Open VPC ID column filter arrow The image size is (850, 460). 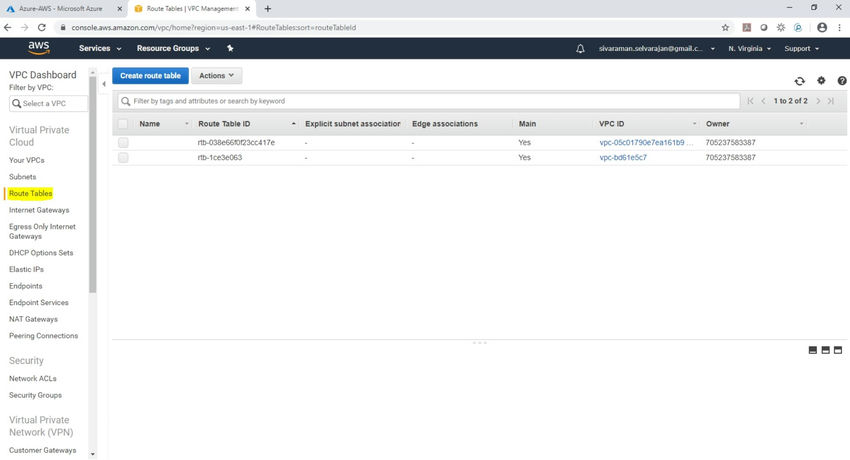694,124
